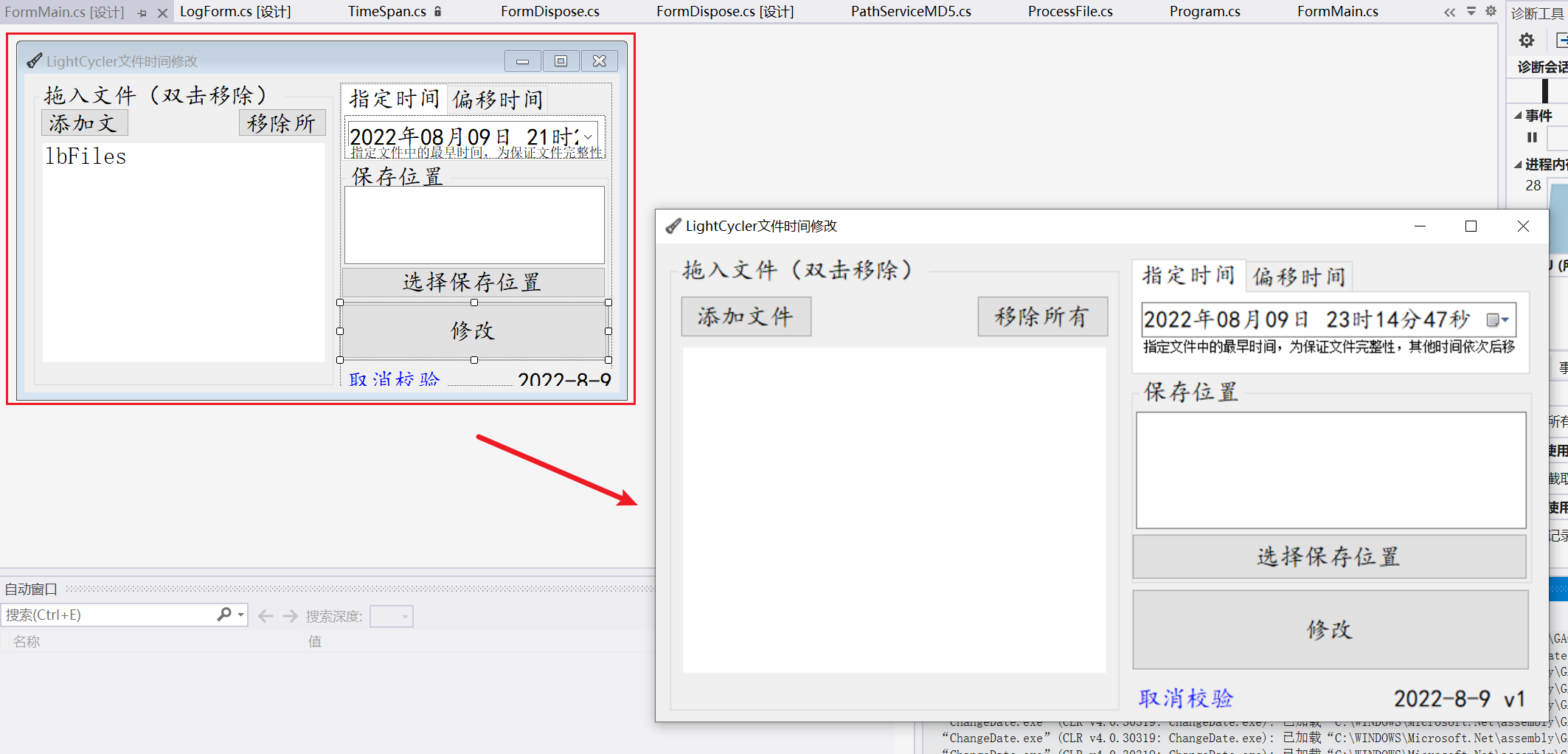Click the magnifier search icon in Autos window
The image size is (1568, 754).
224,615
